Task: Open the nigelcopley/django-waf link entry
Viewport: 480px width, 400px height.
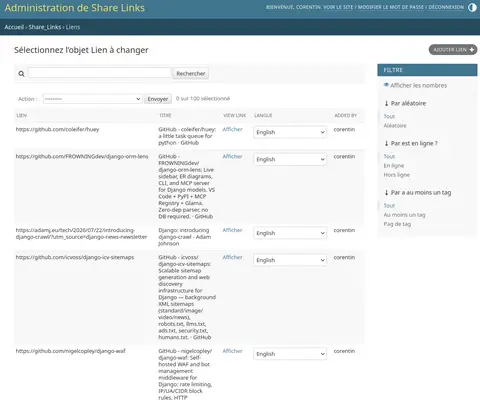Action: click(x=70, y=351)
